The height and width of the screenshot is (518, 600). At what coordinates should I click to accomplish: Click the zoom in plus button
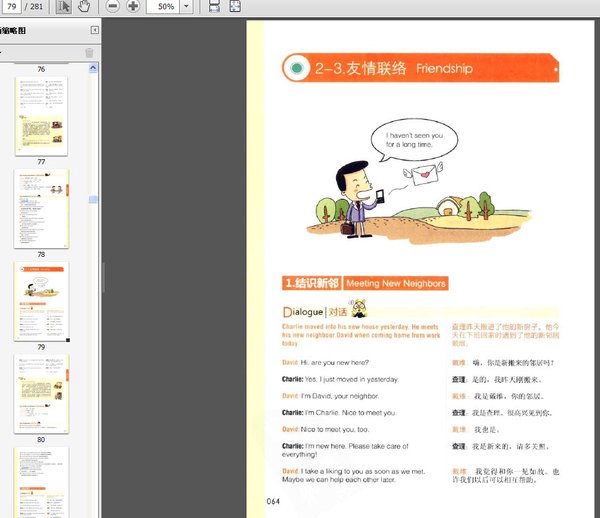133,6
